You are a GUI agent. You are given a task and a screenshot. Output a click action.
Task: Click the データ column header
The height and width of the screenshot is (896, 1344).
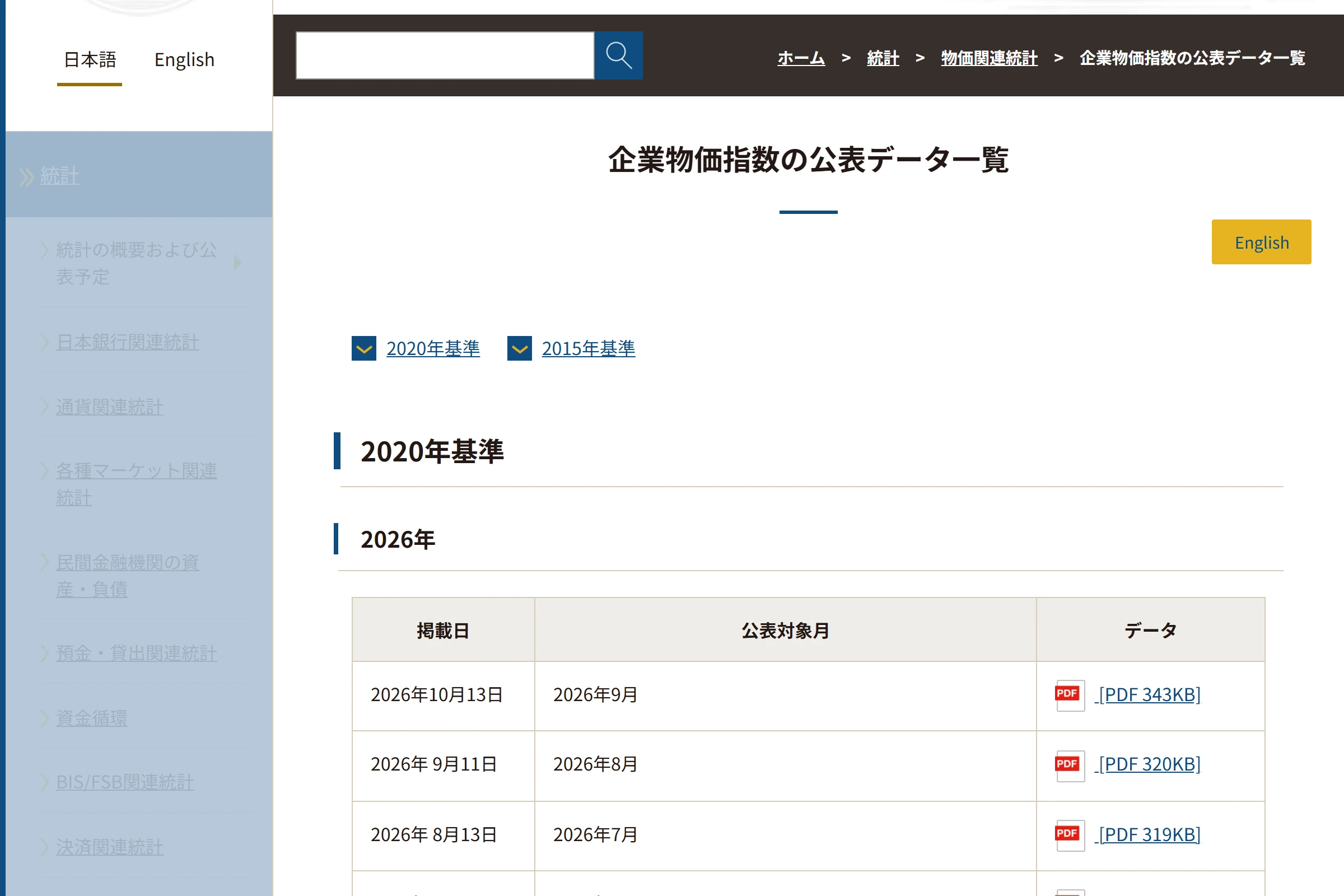point(1151,631)
